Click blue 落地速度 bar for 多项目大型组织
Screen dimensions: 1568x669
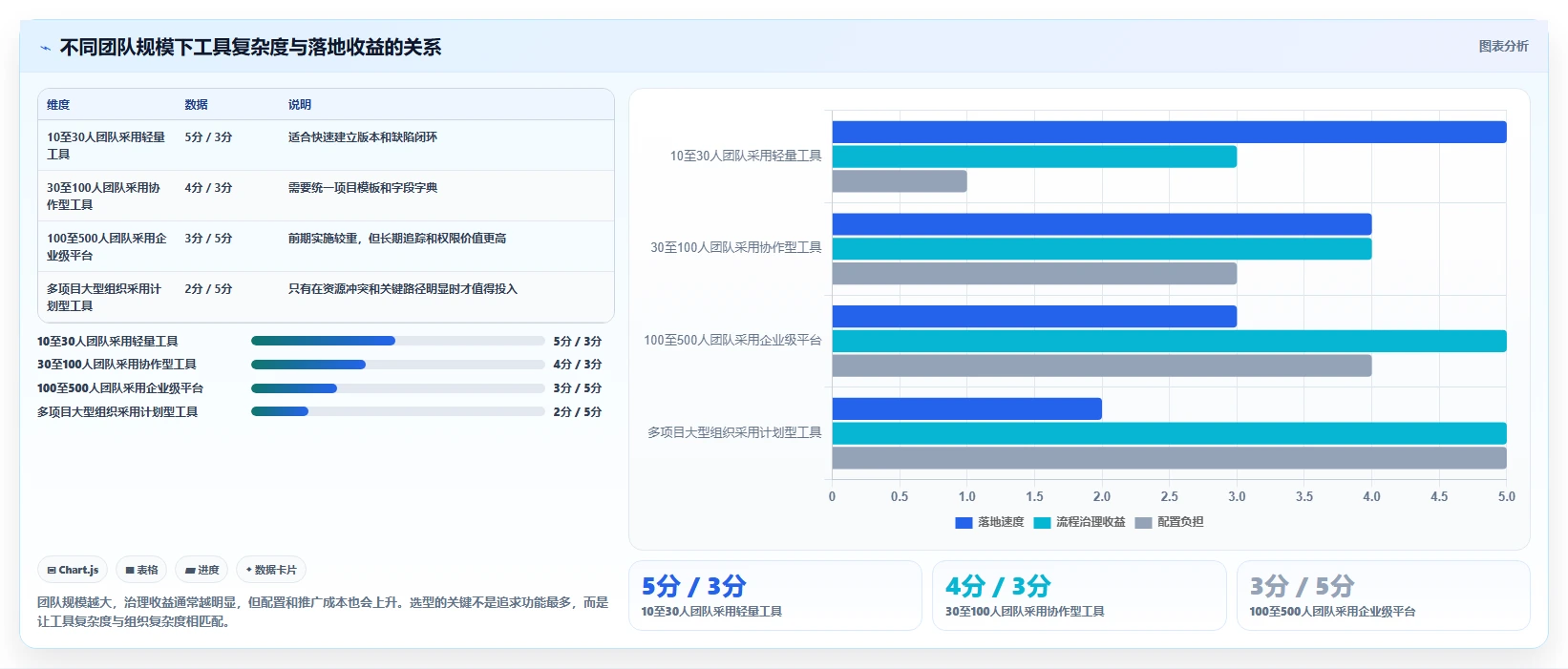click(966, 408)
